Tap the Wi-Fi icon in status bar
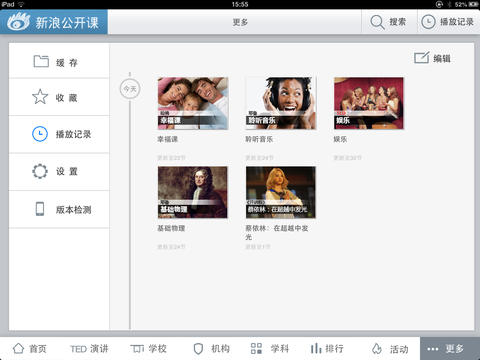The width and height of the screenshot is (480, 360). (21, 4)
